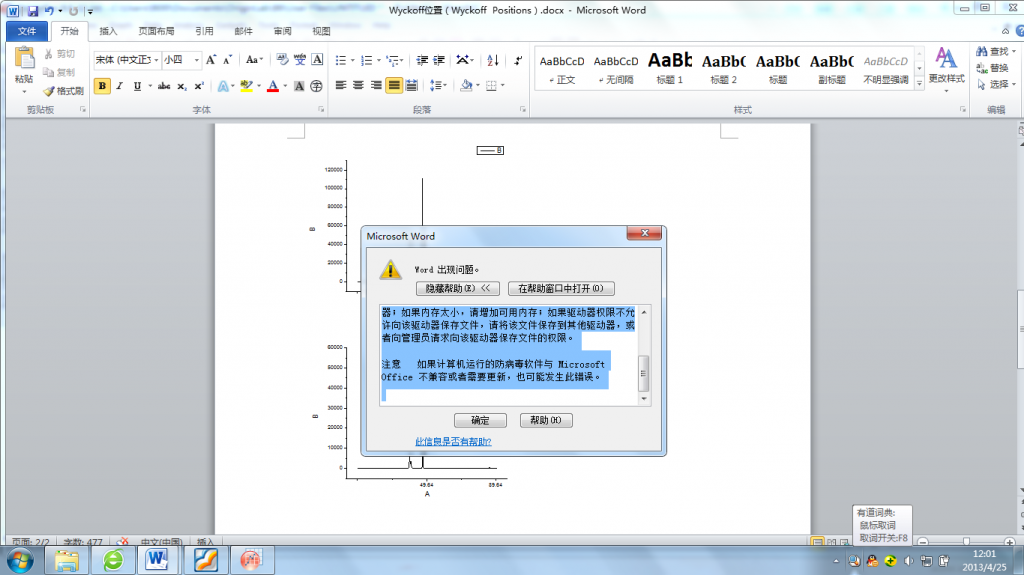Image resolution: width=1024 pixels, height=575 pixels.
Task: Toggle Show paragraph marks
Action: pyautogui.click(x=518, y=60)
